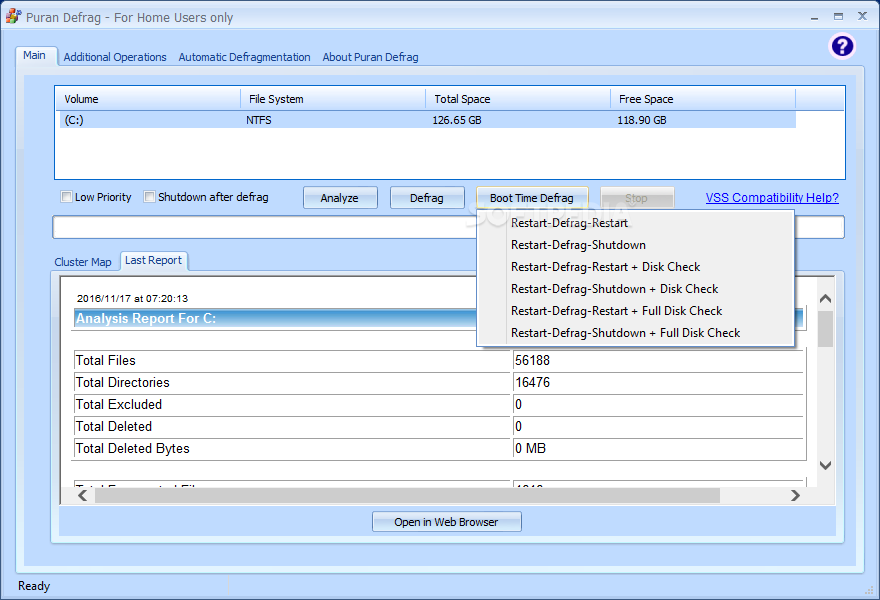Click the Total Directories value 16476
The width and height of the screenshot is (880, 600).
[533, 382]
